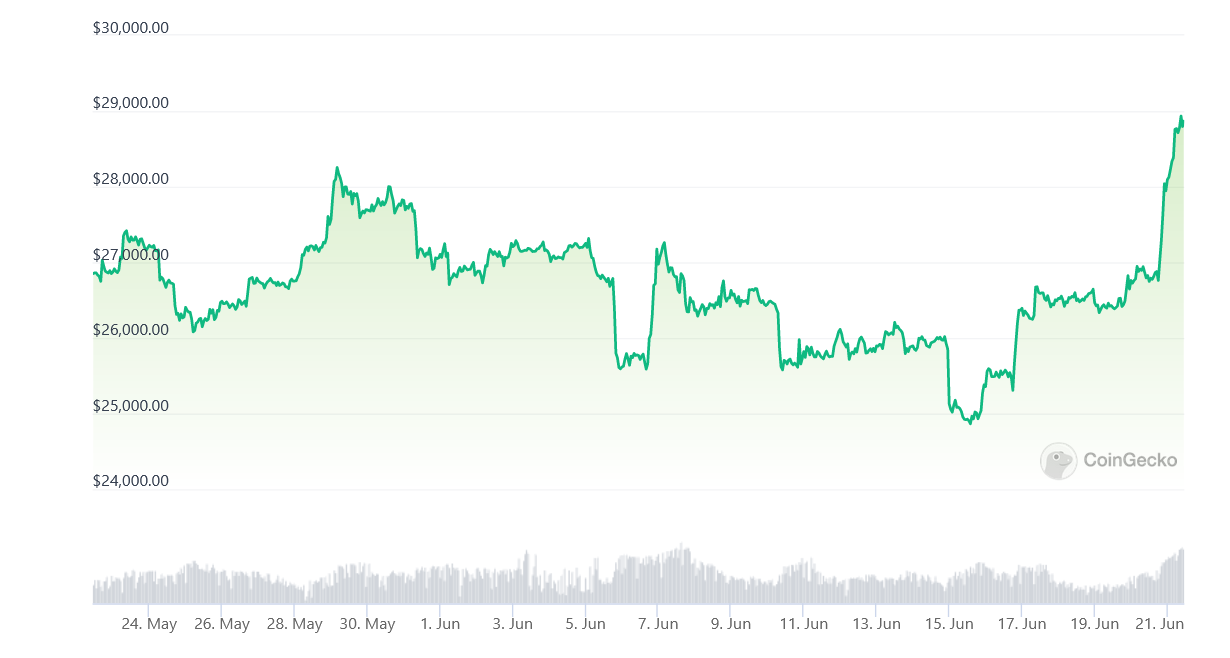
Task: Click the CoinGecko watermark text
Action: point(1130,461)
